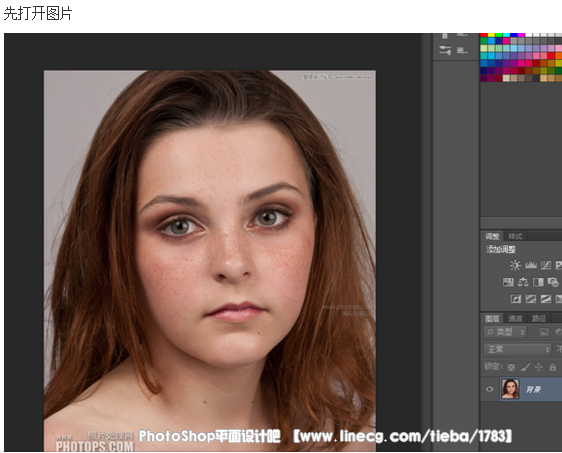Click the 锁定 label in Layers panel
The height and width of the screenshot is (453, 562).
point(494,367)
